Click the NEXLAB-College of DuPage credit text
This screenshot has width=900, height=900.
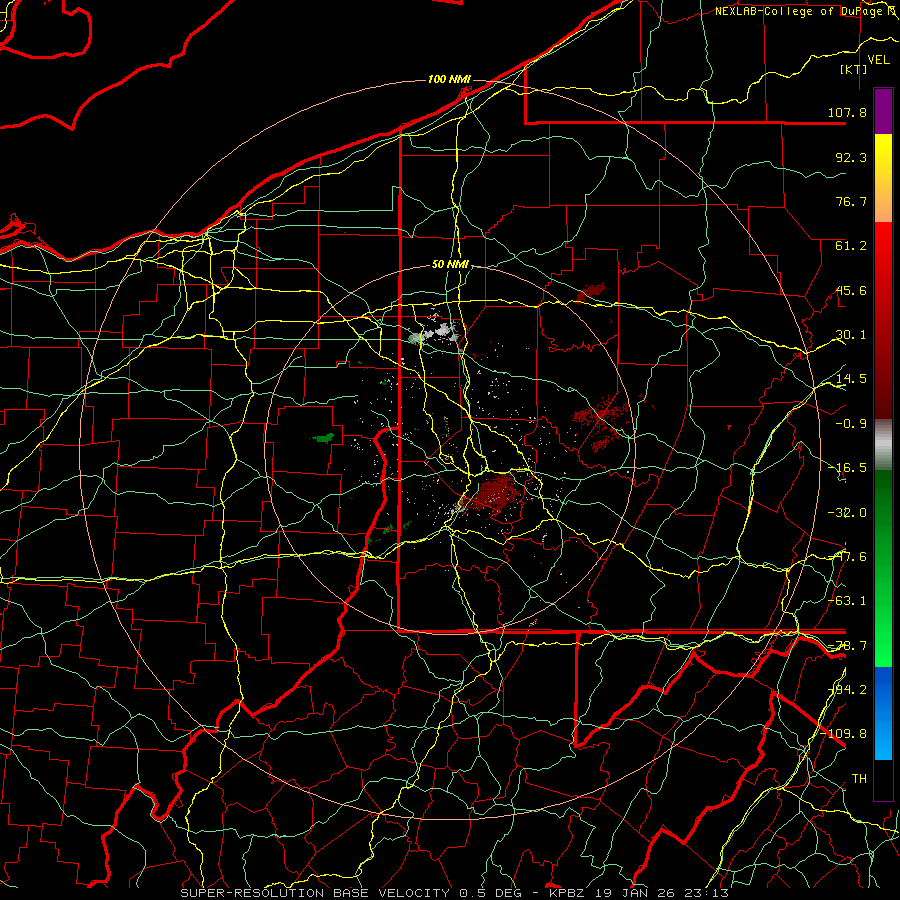(x=806, y=11)
